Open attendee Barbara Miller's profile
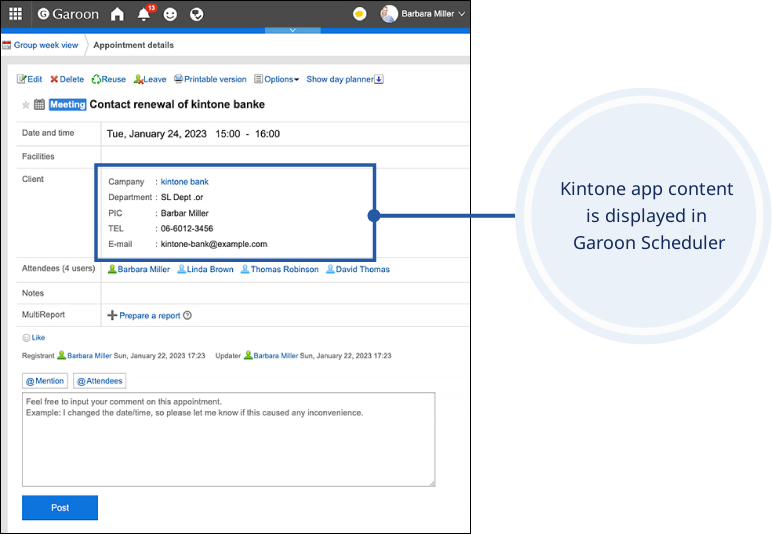The width and height of the screenshot is (772, 534). pos(143,269)
